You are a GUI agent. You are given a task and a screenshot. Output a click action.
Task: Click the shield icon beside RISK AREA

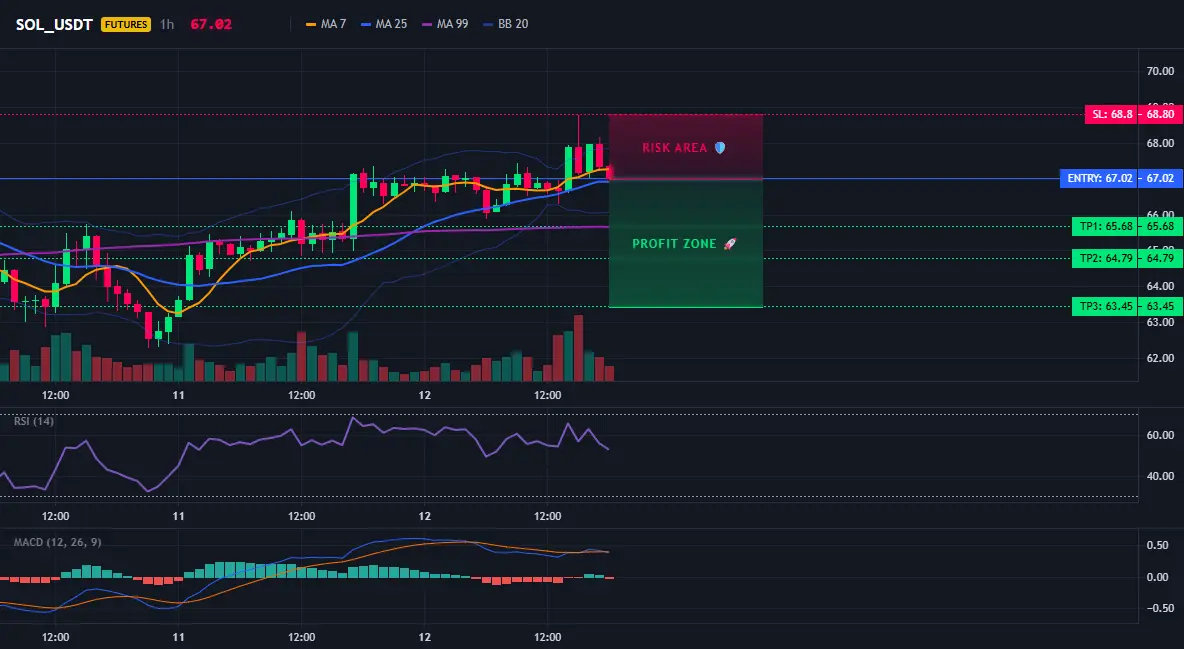click(x=720, y=148)
